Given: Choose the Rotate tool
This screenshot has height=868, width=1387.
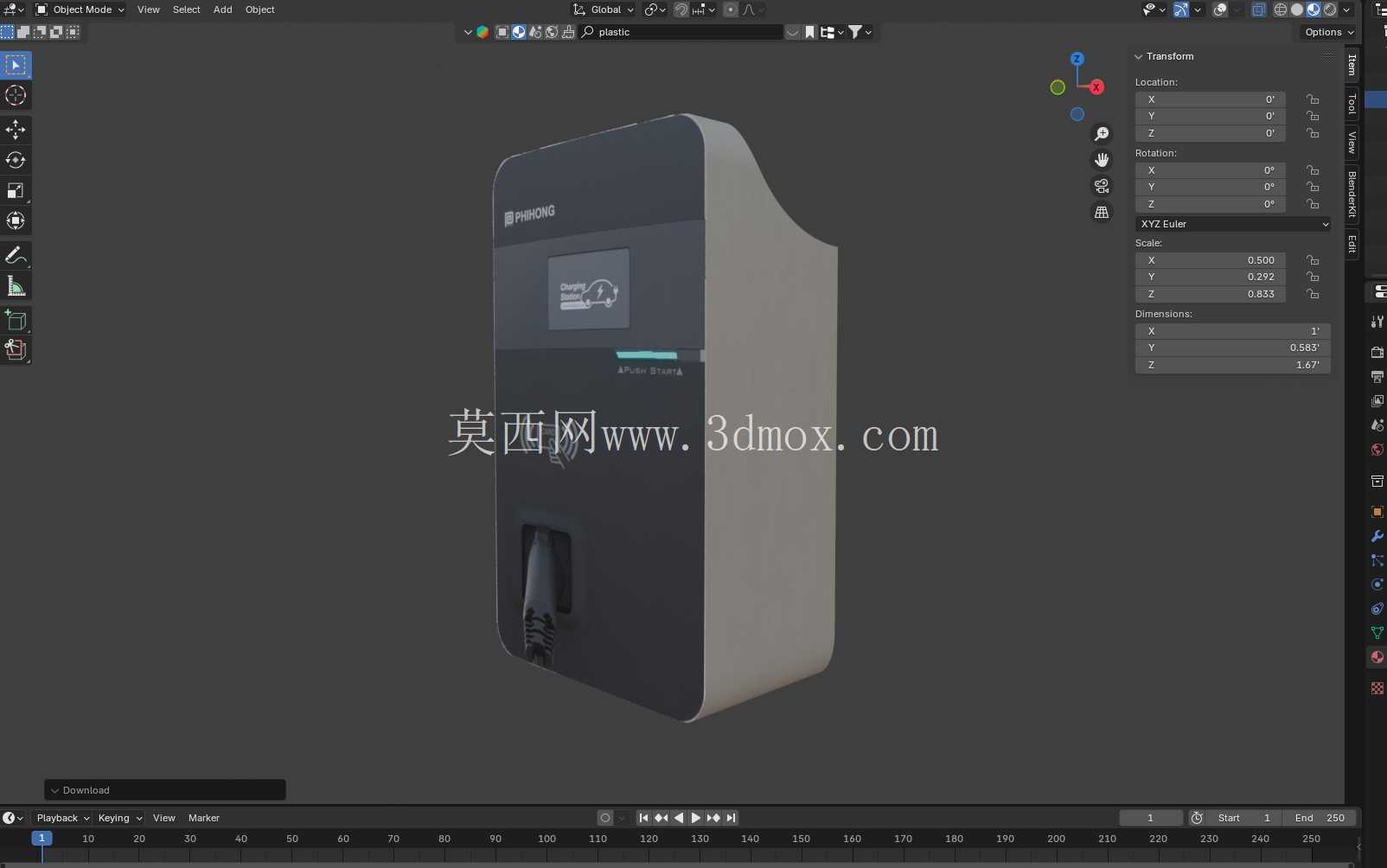Looking at the screenshot, I should point(16,160).
